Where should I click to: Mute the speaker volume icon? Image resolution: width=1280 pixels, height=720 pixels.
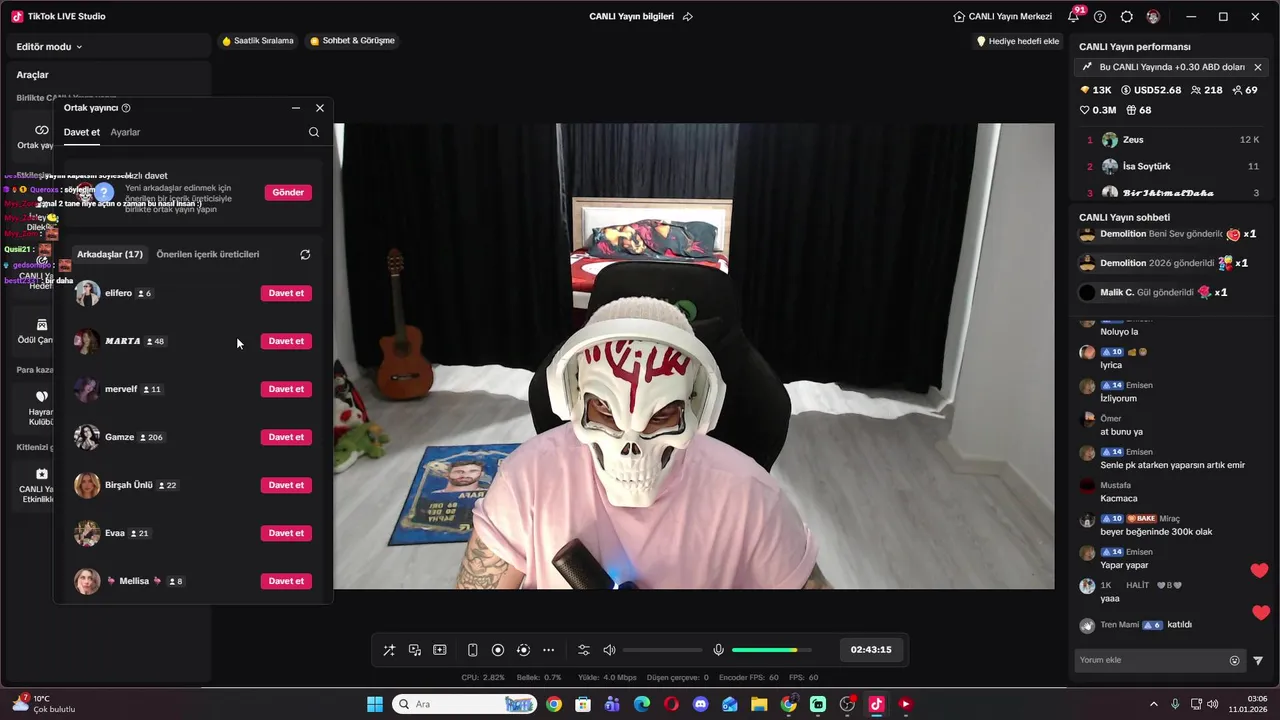(609, 650)
